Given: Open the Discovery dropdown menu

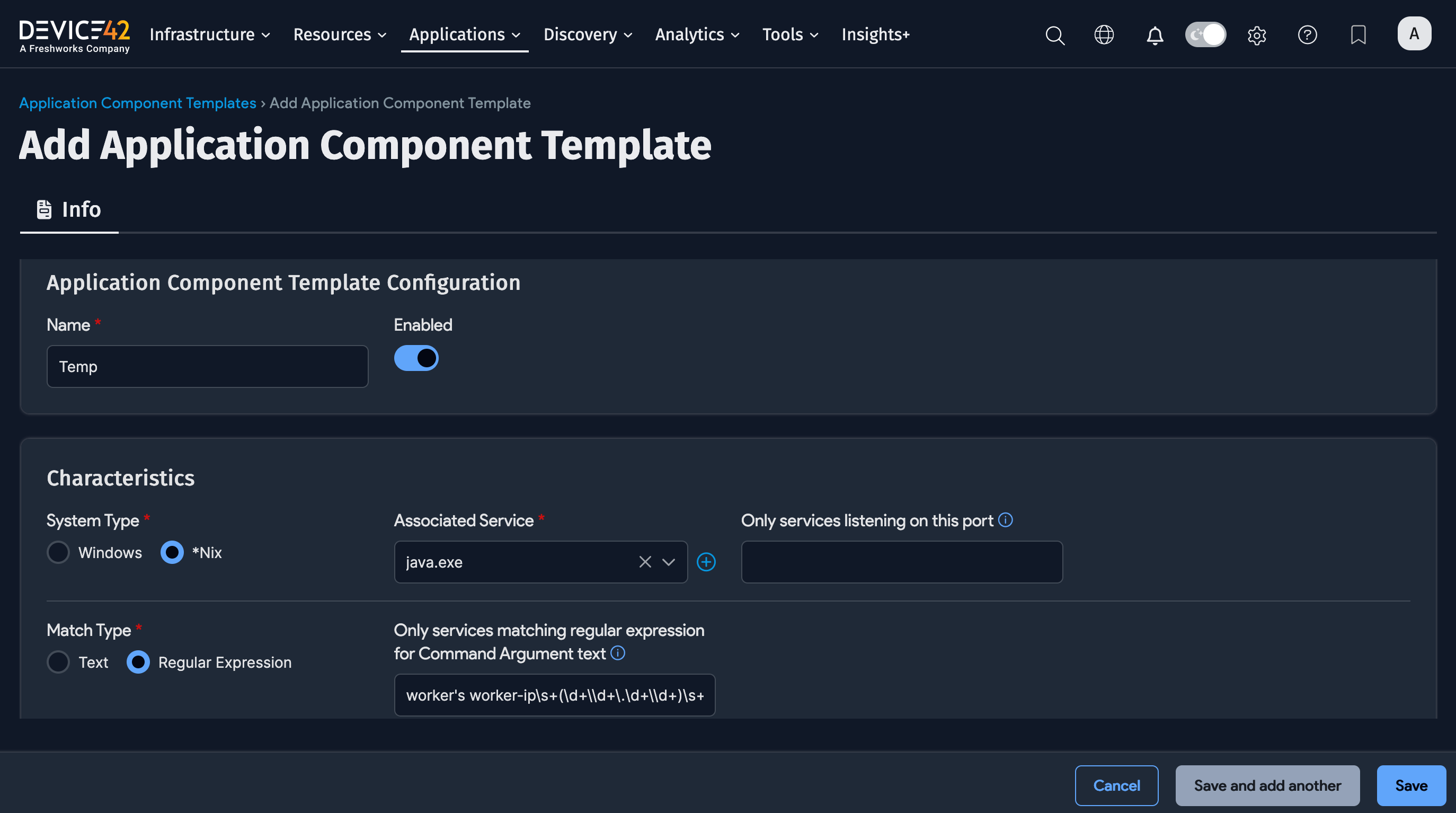Looking at the screenshot, I should pos(587,34).
